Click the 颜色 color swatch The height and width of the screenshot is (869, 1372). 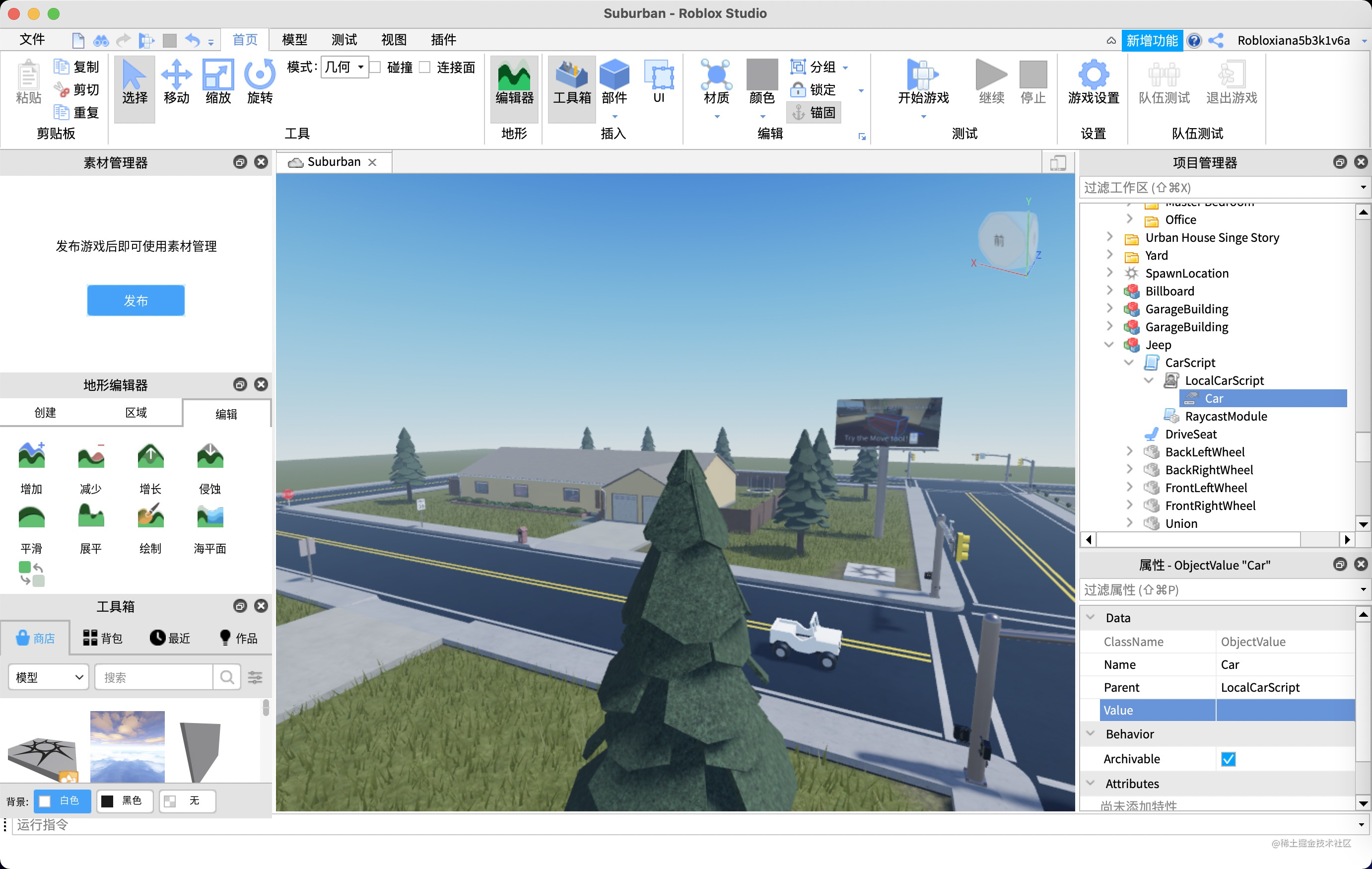coord(762,74)
